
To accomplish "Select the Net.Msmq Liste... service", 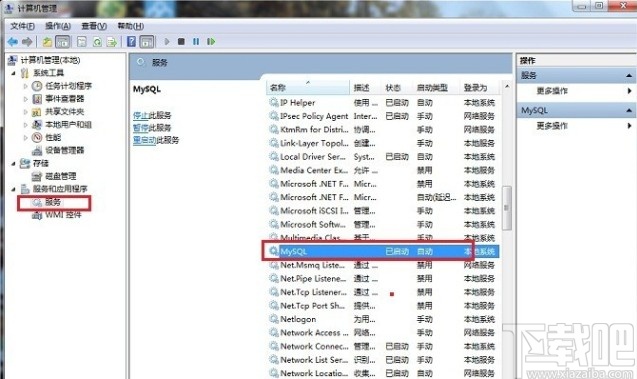I will 383,265.
